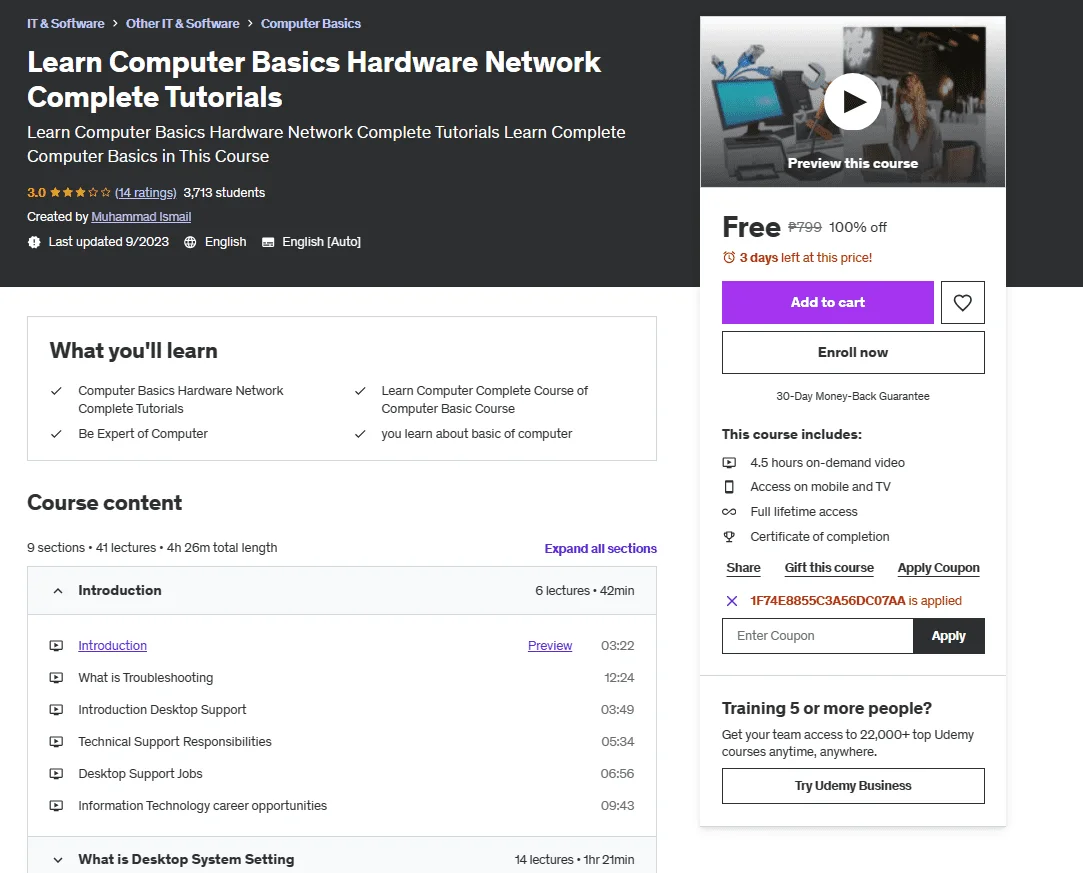Click the alarm clock icon near days left
The width and height of the screenshot is (1083, 873).
[x=729, y=258]
